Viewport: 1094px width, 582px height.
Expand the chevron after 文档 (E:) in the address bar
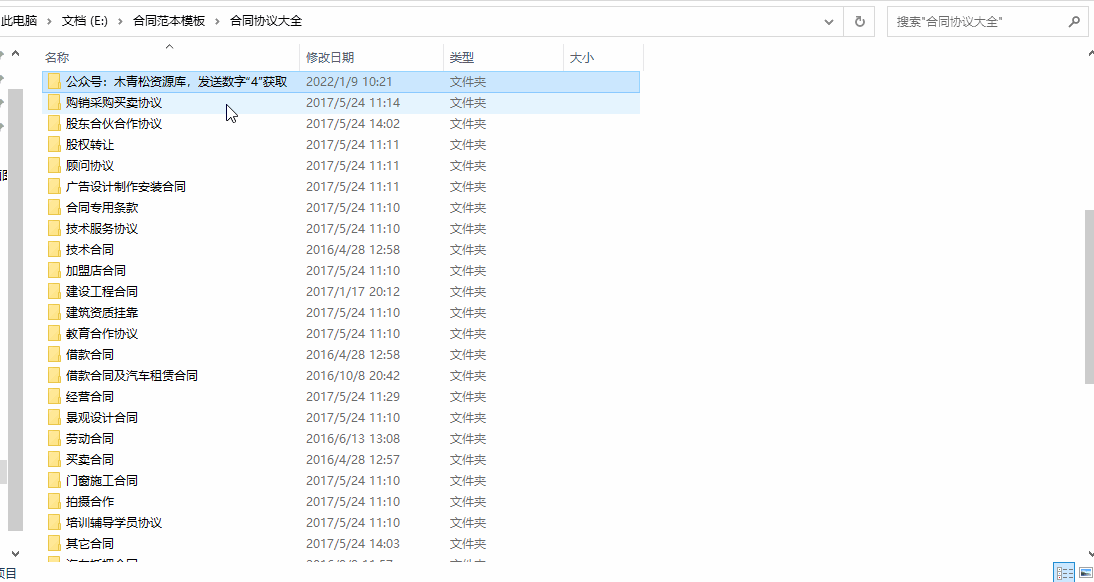pyautogui.click(x=120, y=22)
